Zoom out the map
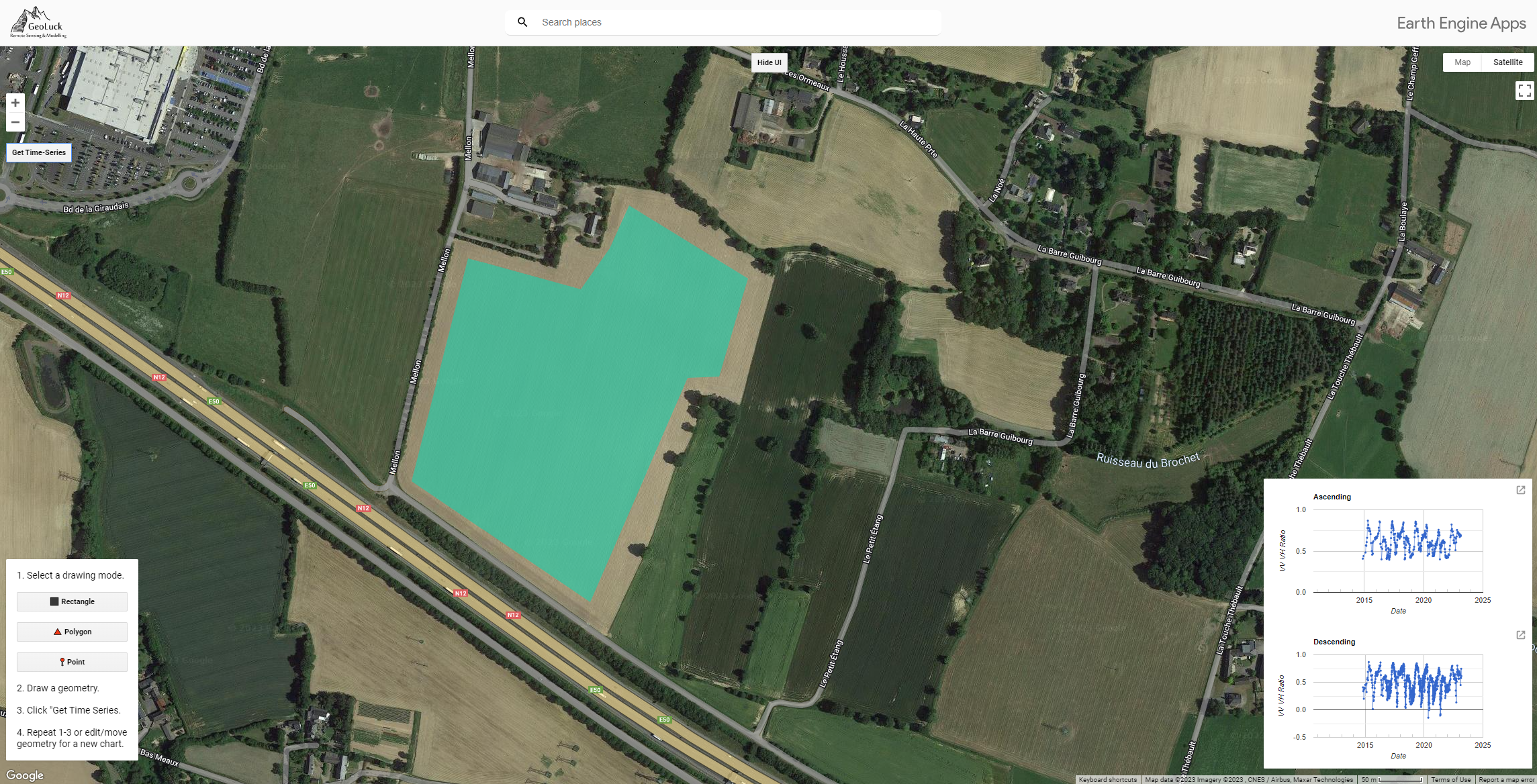Screen dimensions: 1537x784 (x=15, y=122)
